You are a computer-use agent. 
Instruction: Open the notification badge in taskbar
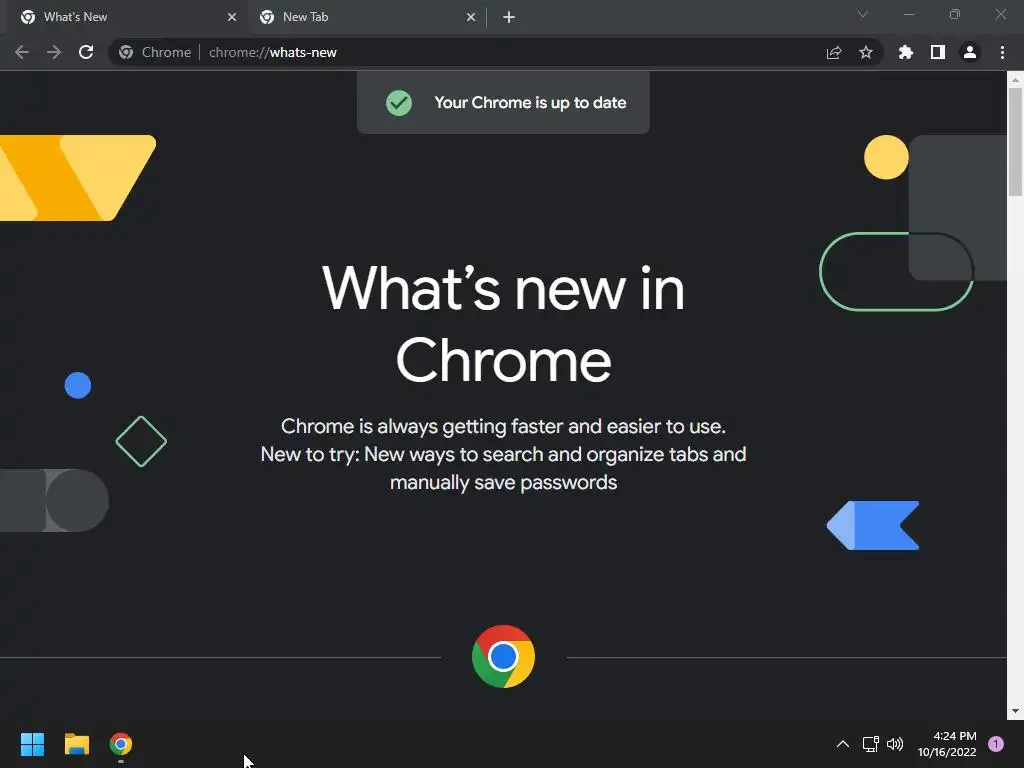[996, 744]
